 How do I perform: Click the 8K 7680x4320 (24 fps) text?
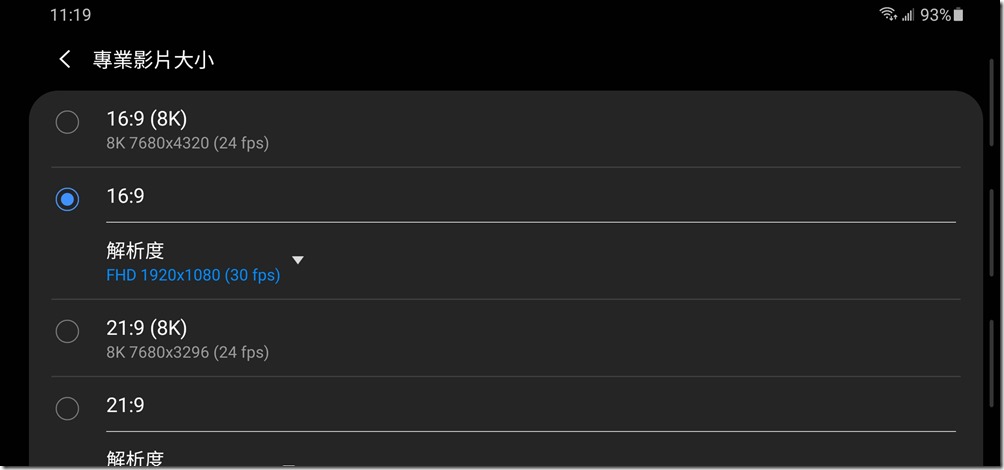[188, 143]
